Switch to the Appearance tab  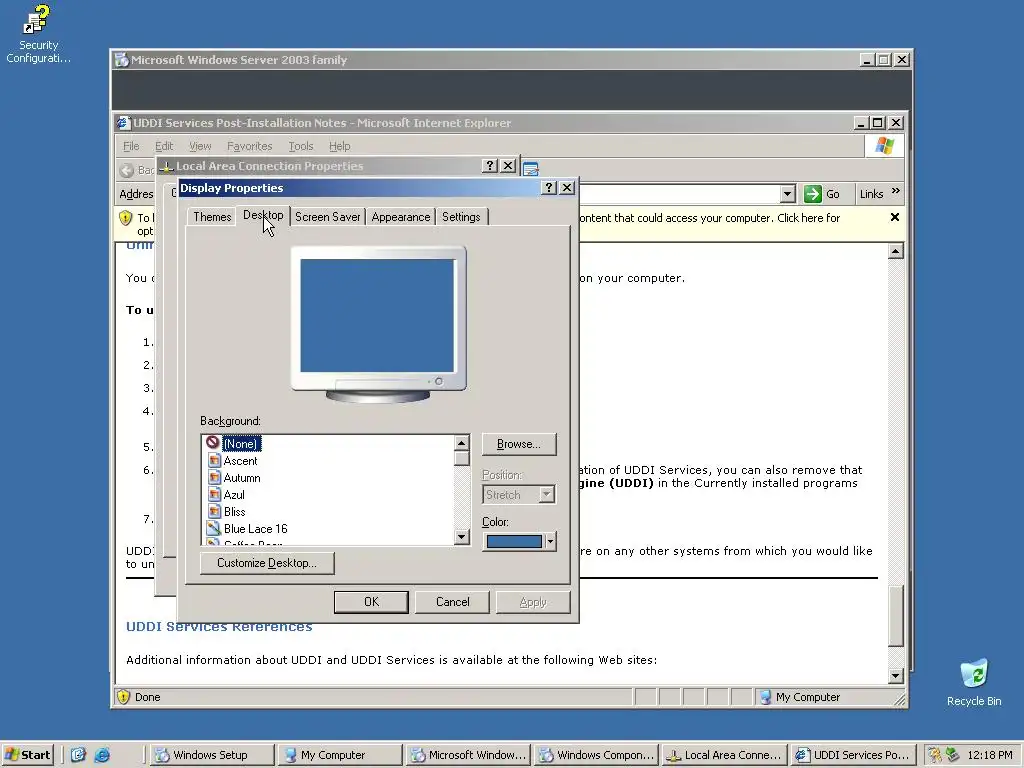[x=400, y=217]
